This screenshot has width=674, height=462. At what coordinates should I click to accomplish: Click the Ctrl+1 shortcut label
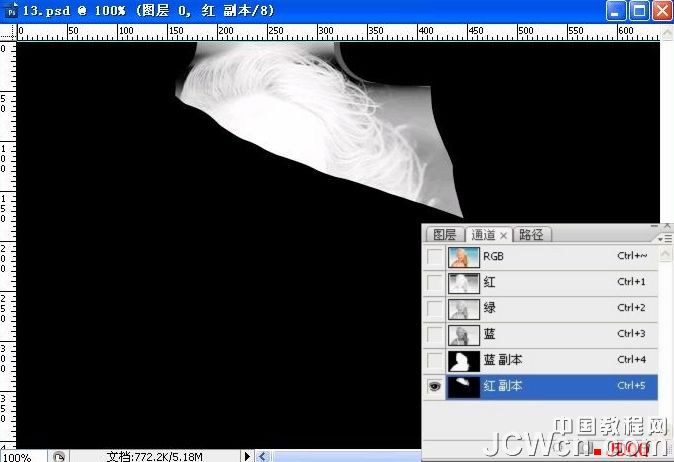coord(631,281)
